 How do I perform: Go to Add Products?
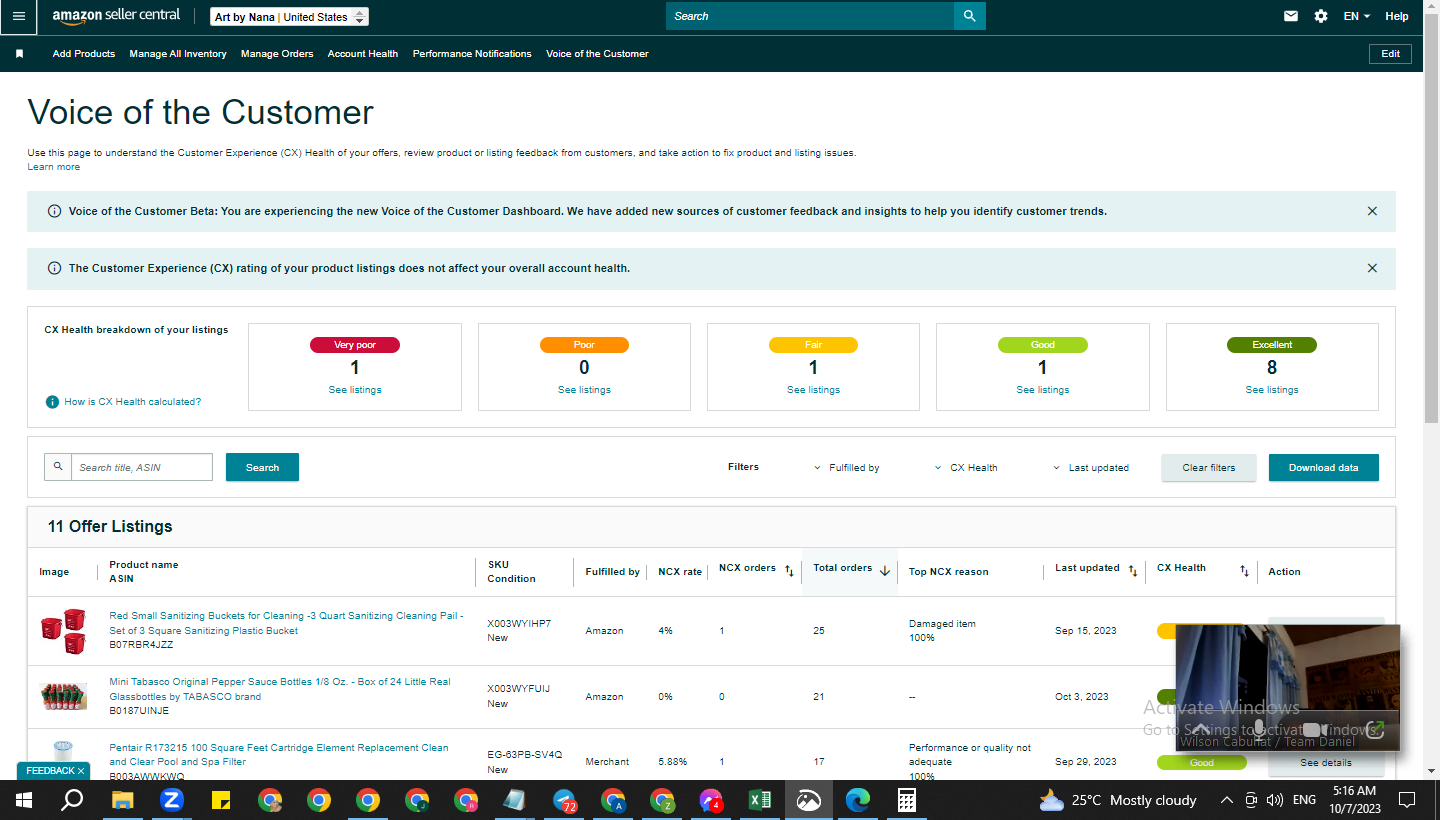(x=84, y=54)
